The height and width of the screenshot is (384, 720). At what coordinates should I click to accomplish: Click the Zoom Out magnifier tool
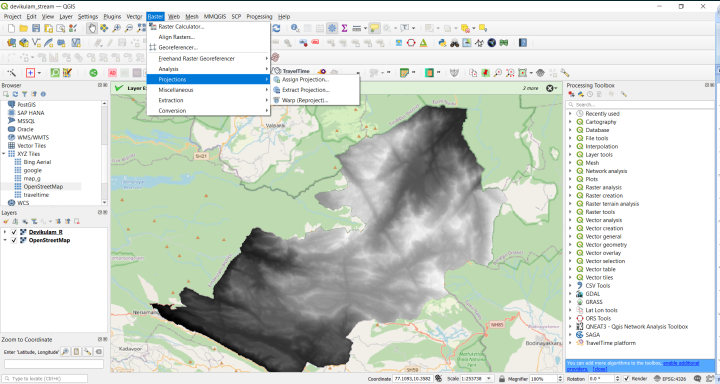[x=129, y=28]
